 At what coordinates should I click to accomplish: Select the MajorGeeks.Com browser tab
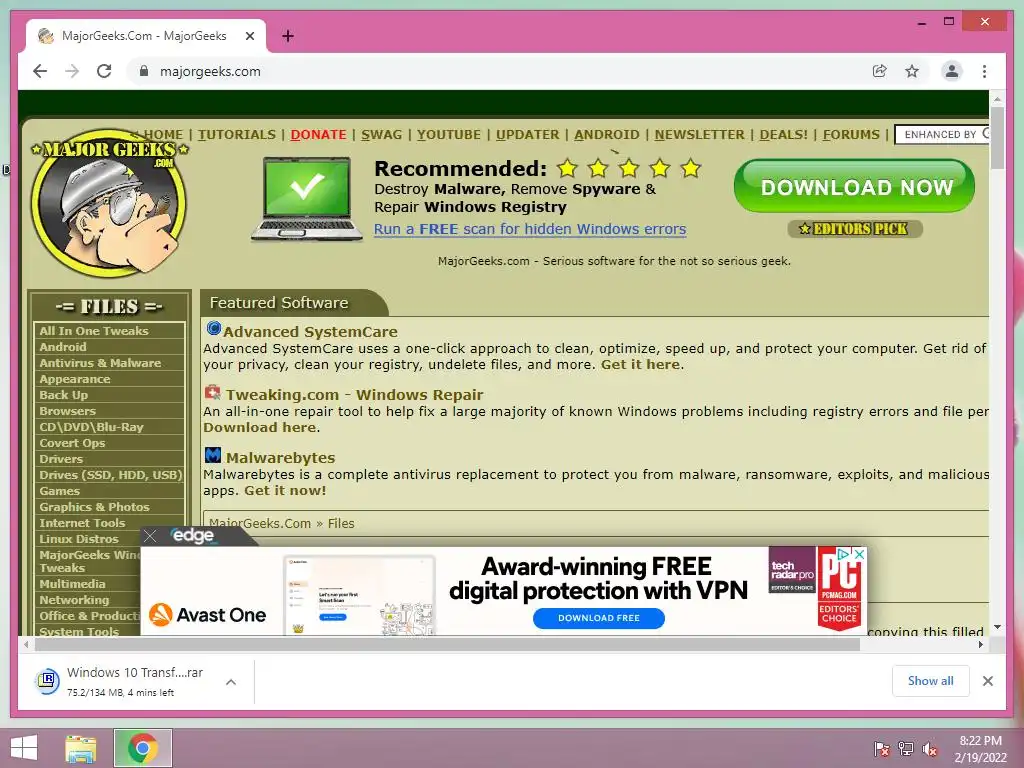pos(145,36)
